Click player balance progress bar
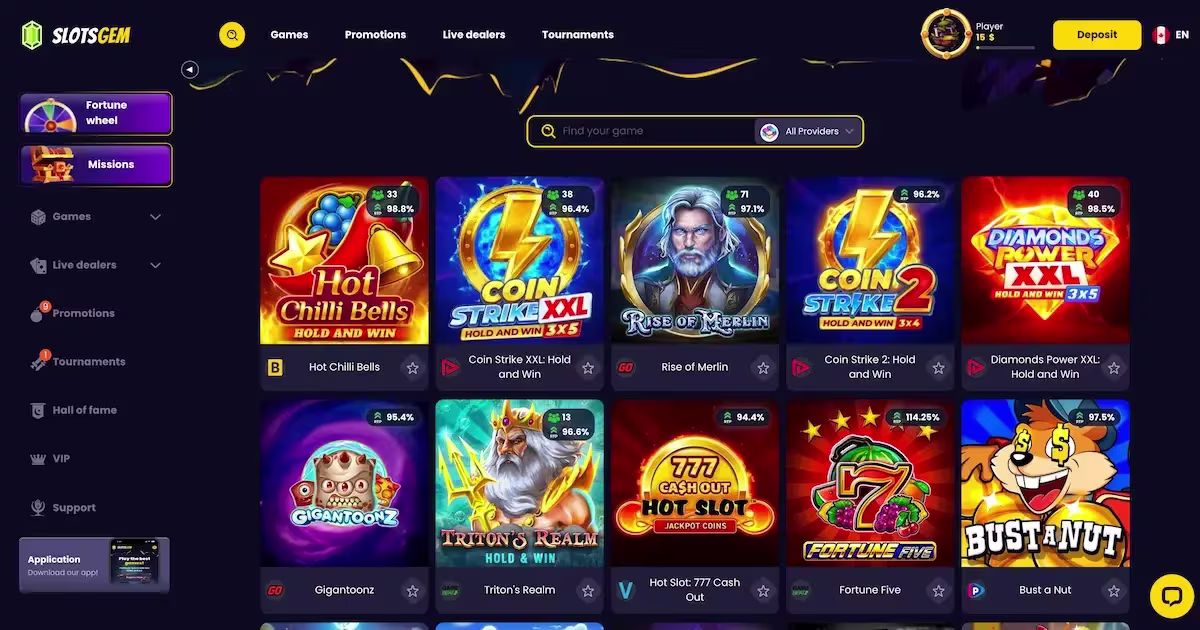Image resolution: width=1200 pixels, height=630 pixels. click(1005, 47)
